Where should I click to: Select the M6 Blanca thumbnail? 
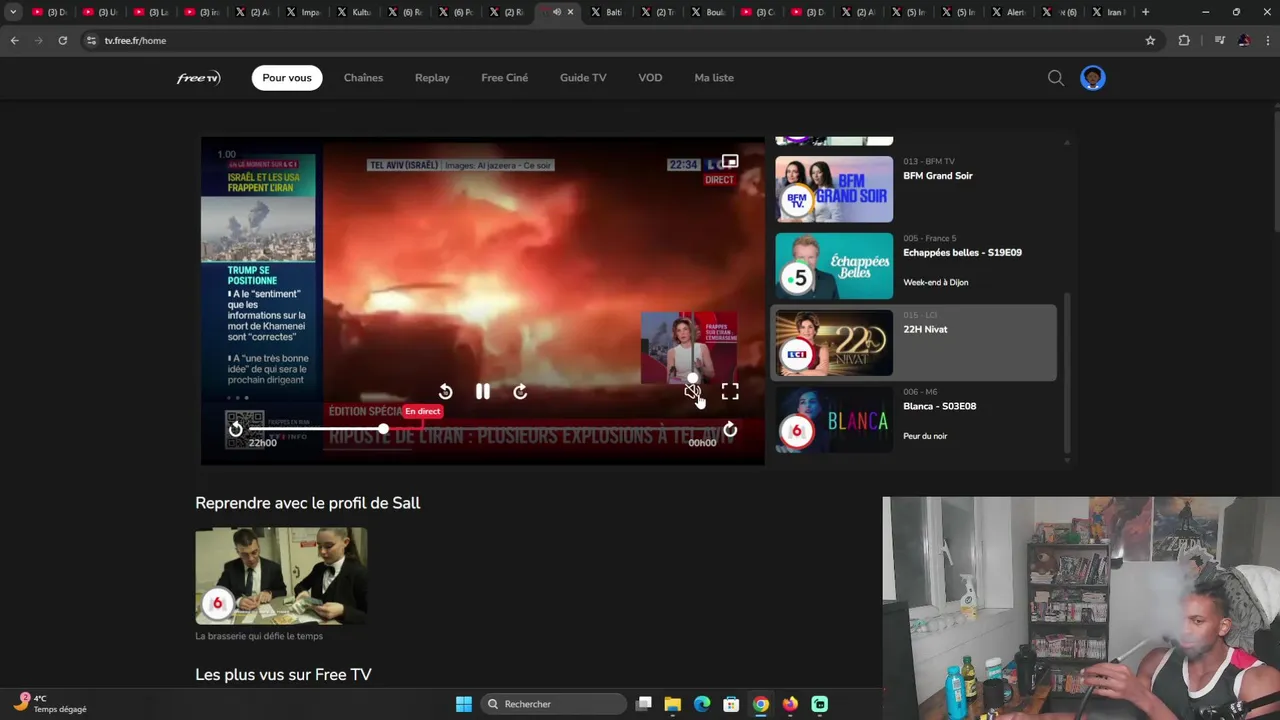(834, 420)
